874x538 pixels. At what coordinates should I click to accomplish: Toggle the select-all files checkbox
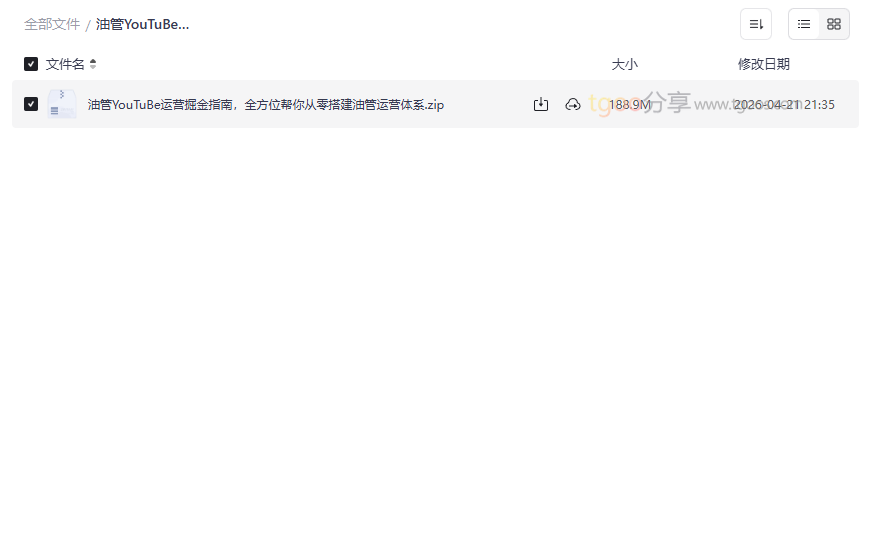click(x=31, y=64)
